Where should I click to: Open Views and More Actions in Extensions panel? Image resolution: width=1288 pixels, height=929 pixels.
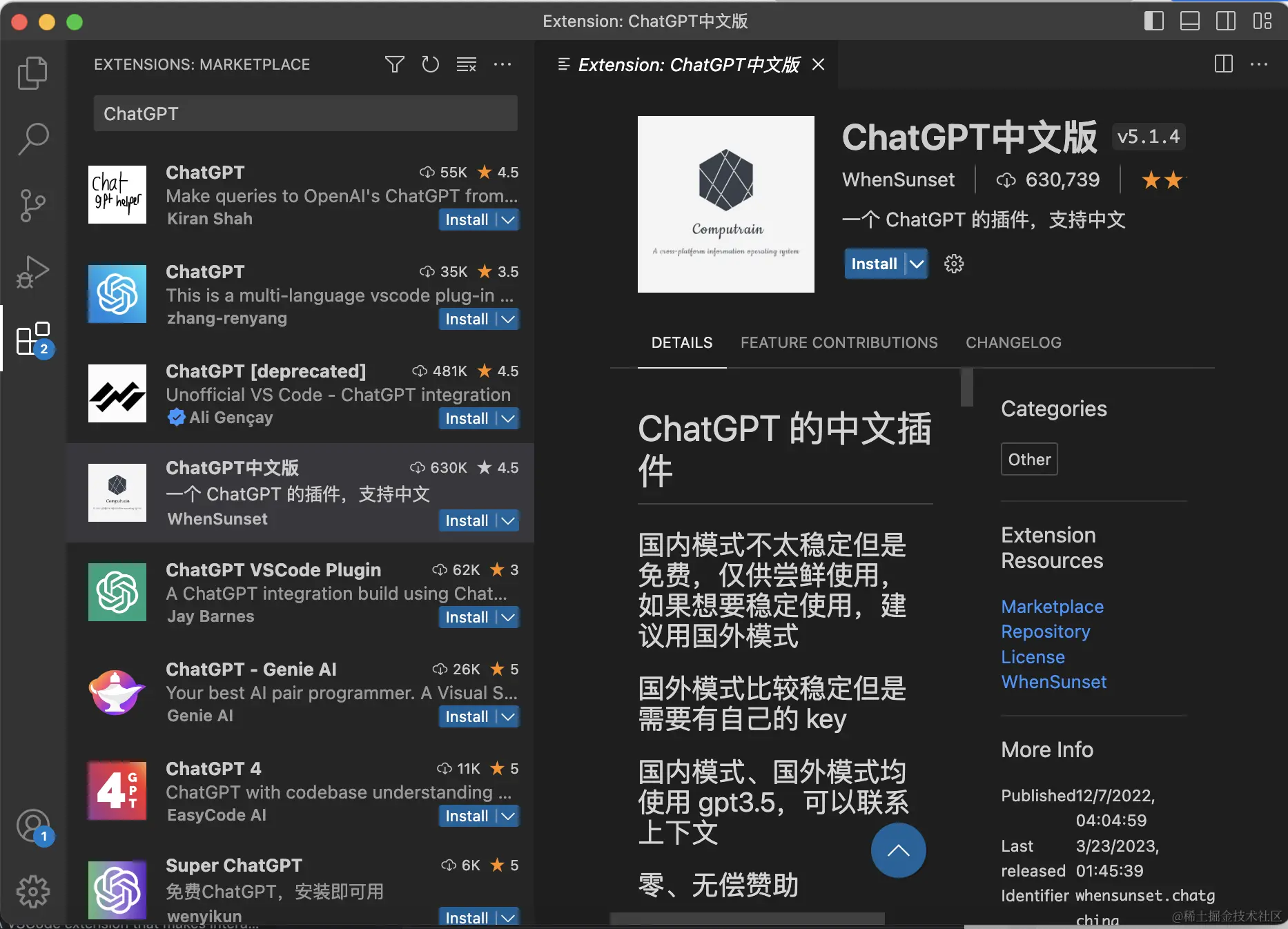(x=502, y=65)
